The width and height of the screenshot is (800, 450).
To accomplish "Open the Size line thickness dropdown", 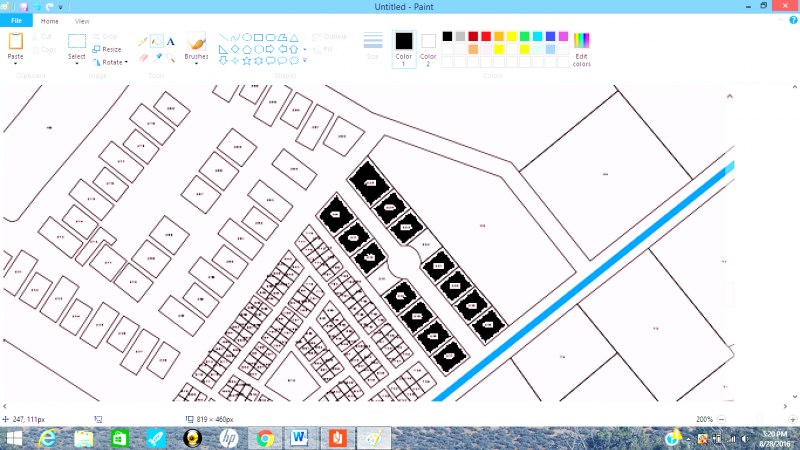I will (x=373, y=46).
